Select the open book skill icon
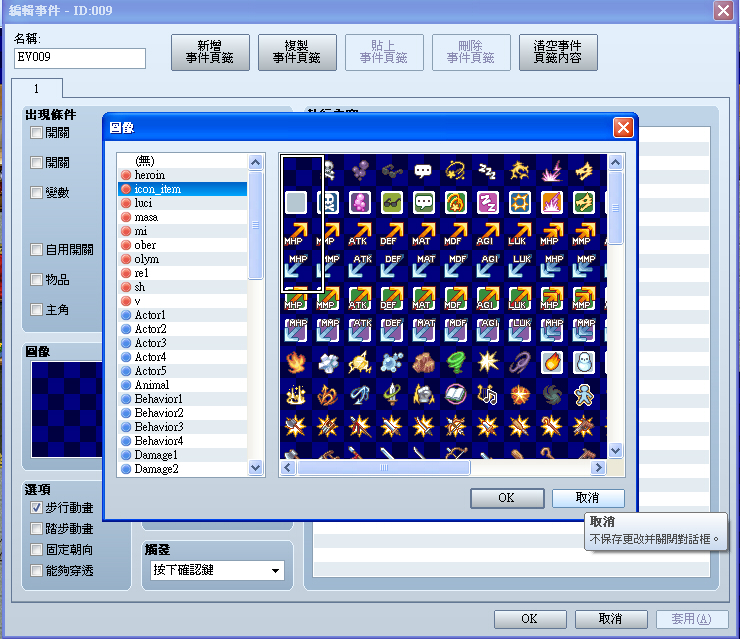The width and height of the screenshot is (740, 639). coord(456,395)
